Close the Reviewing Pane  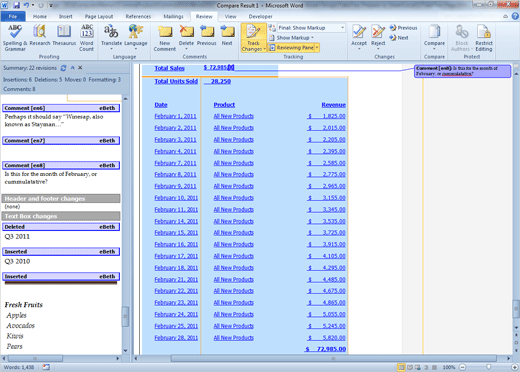[x=80, y=68]
